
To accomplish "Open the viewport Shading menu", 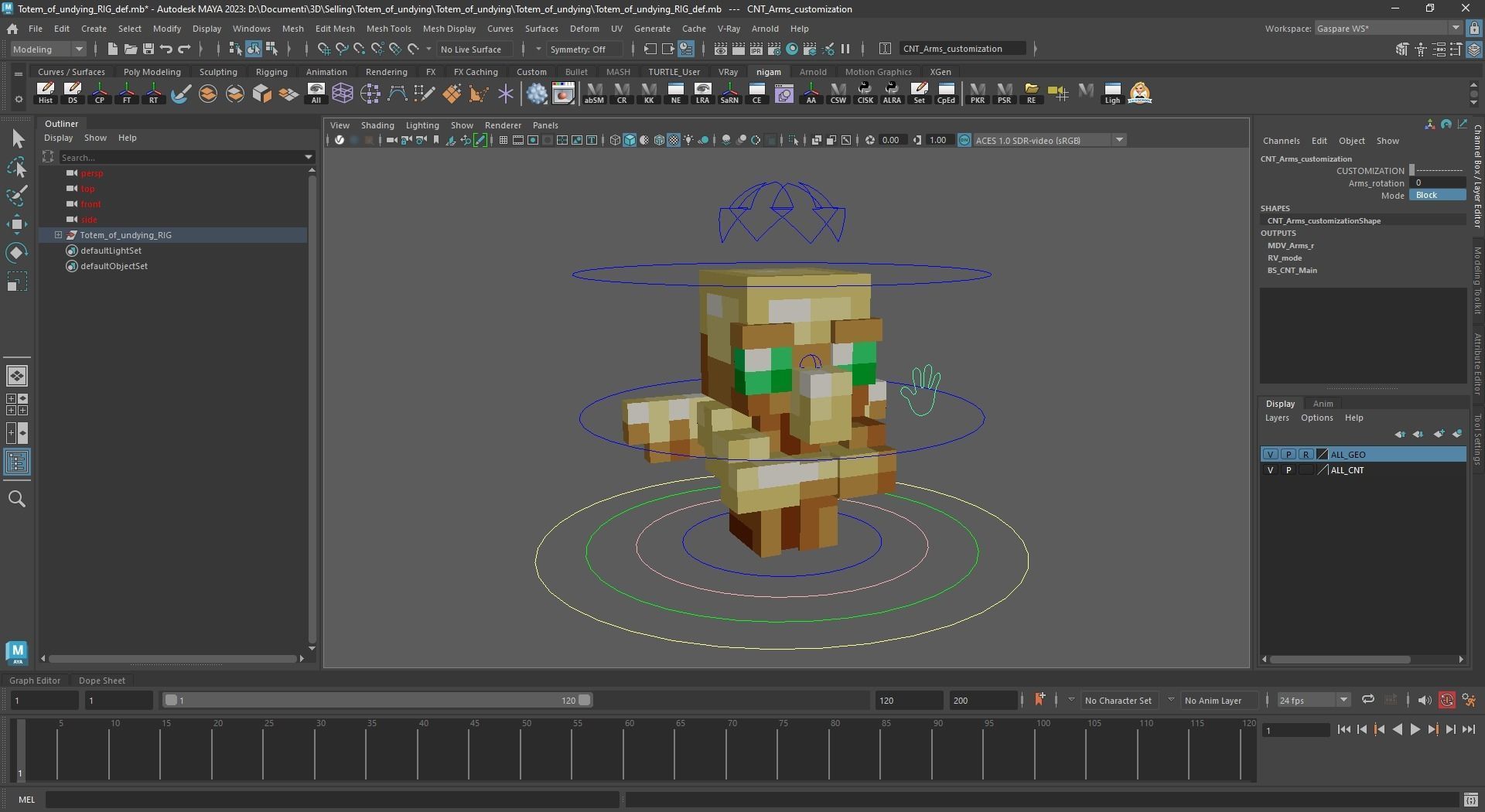I will click(x=377, y=125).
